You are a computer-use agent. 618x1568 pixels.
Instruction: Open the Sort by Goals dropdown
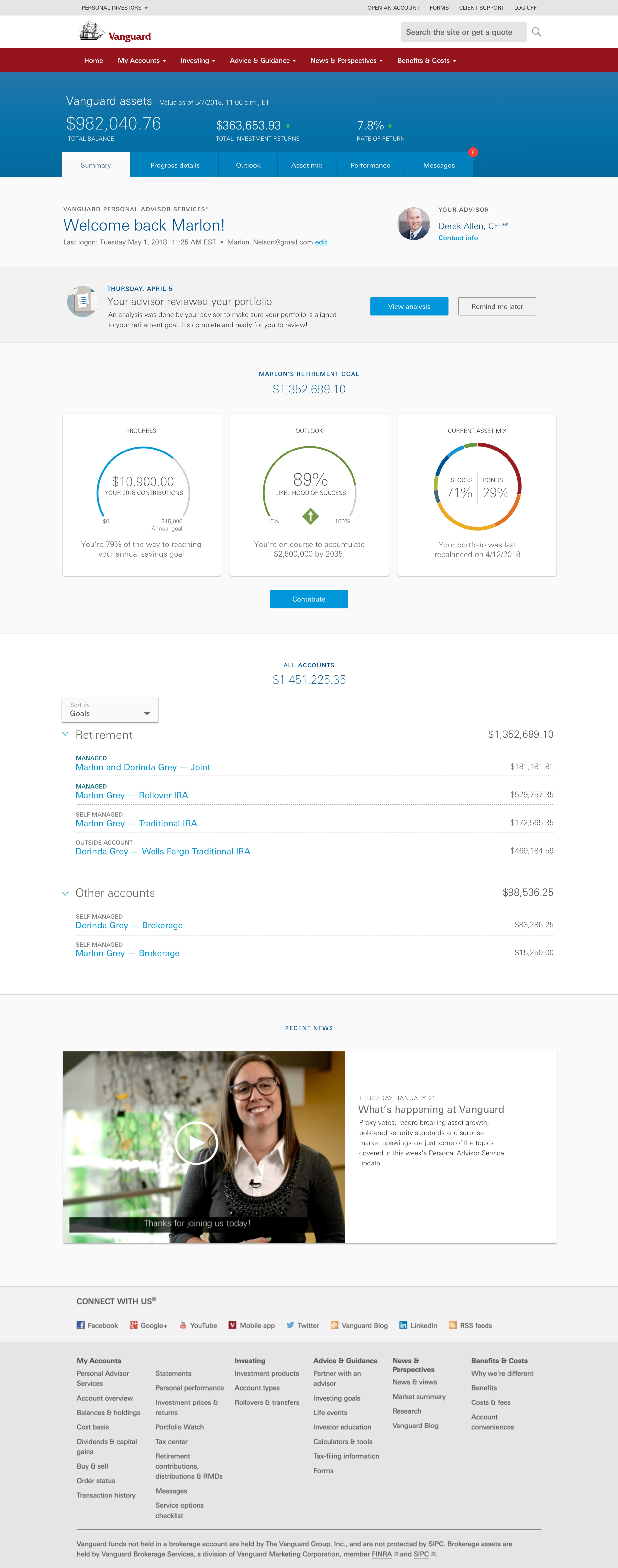pyautogui.click(x=110, y=710)
